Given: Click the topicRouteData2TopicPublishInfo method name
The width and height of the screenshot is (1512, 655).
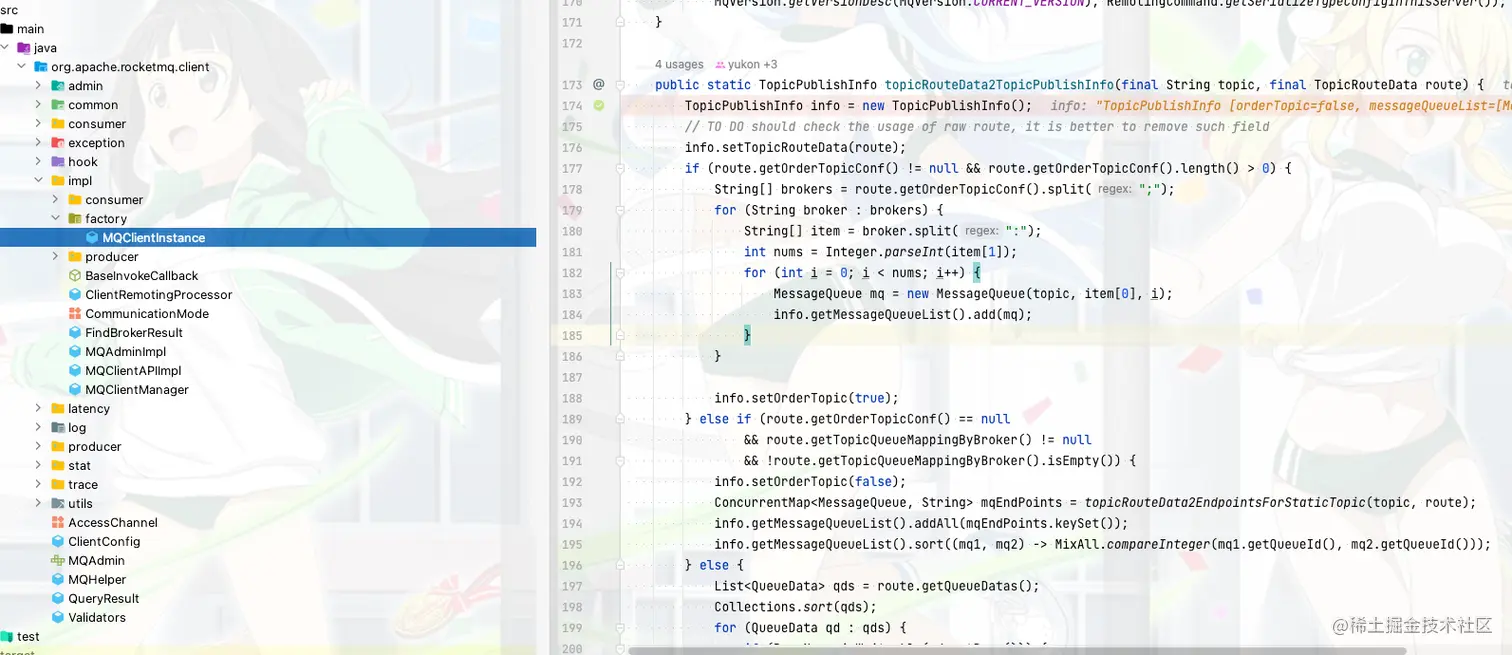Looking at the screenshot, I should coord(1000,85).
